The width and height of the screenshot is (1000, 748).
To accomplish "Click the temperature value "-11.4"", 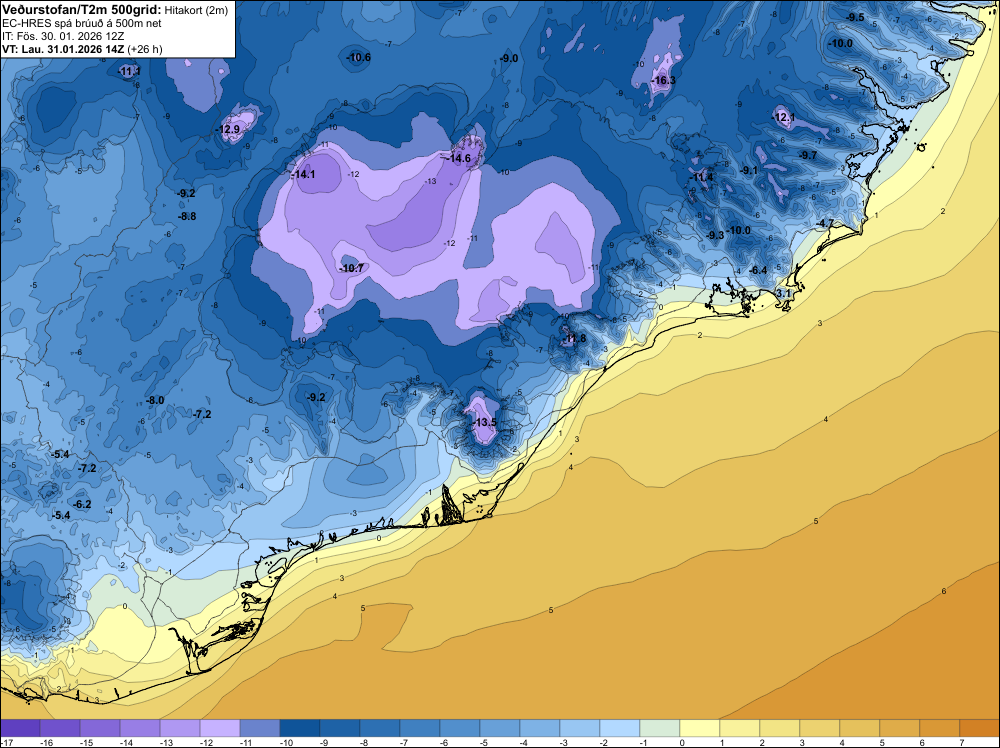I will tap(702, 177).
